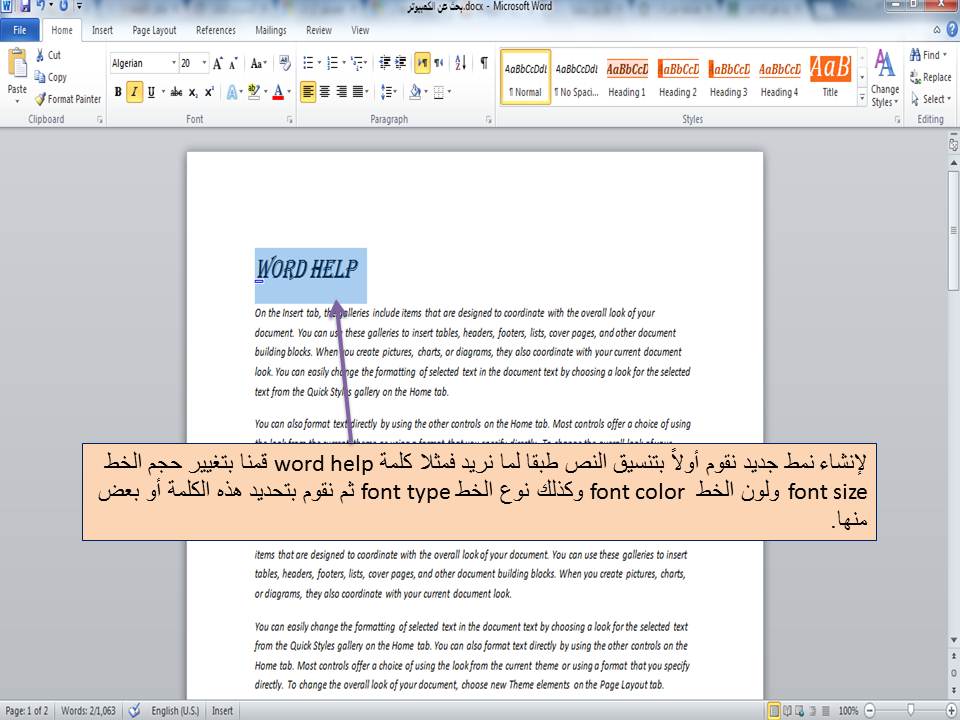Click the red font color button
The image size is (960, 720).
[x=278, y=92]
